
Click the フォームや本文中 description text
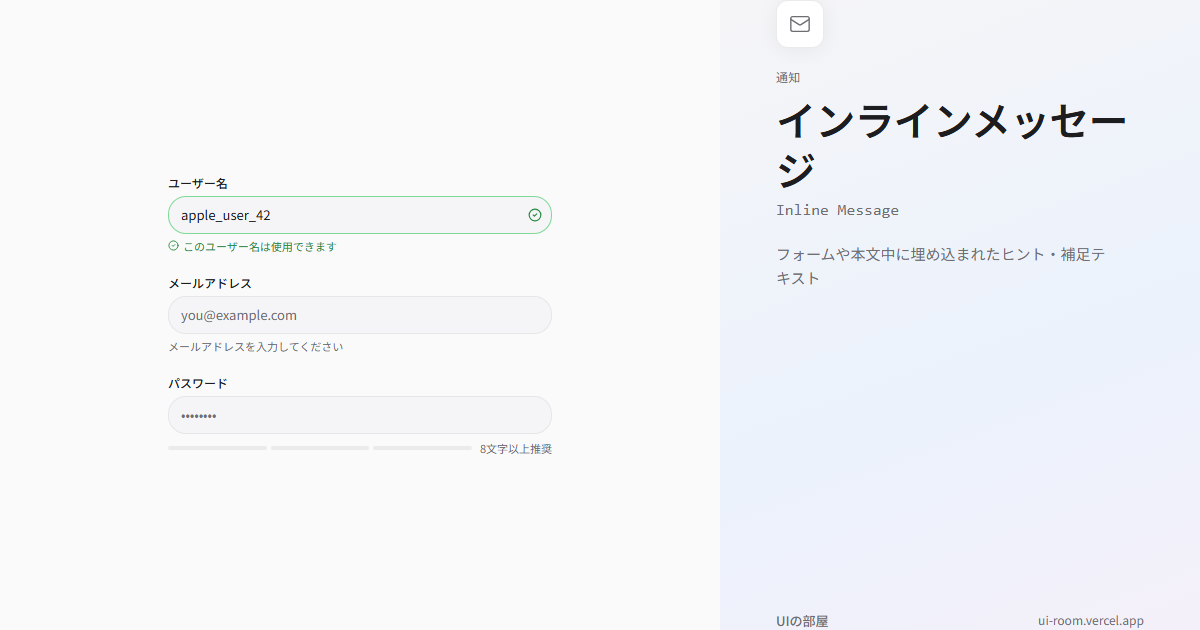click(x=940, y=266)
